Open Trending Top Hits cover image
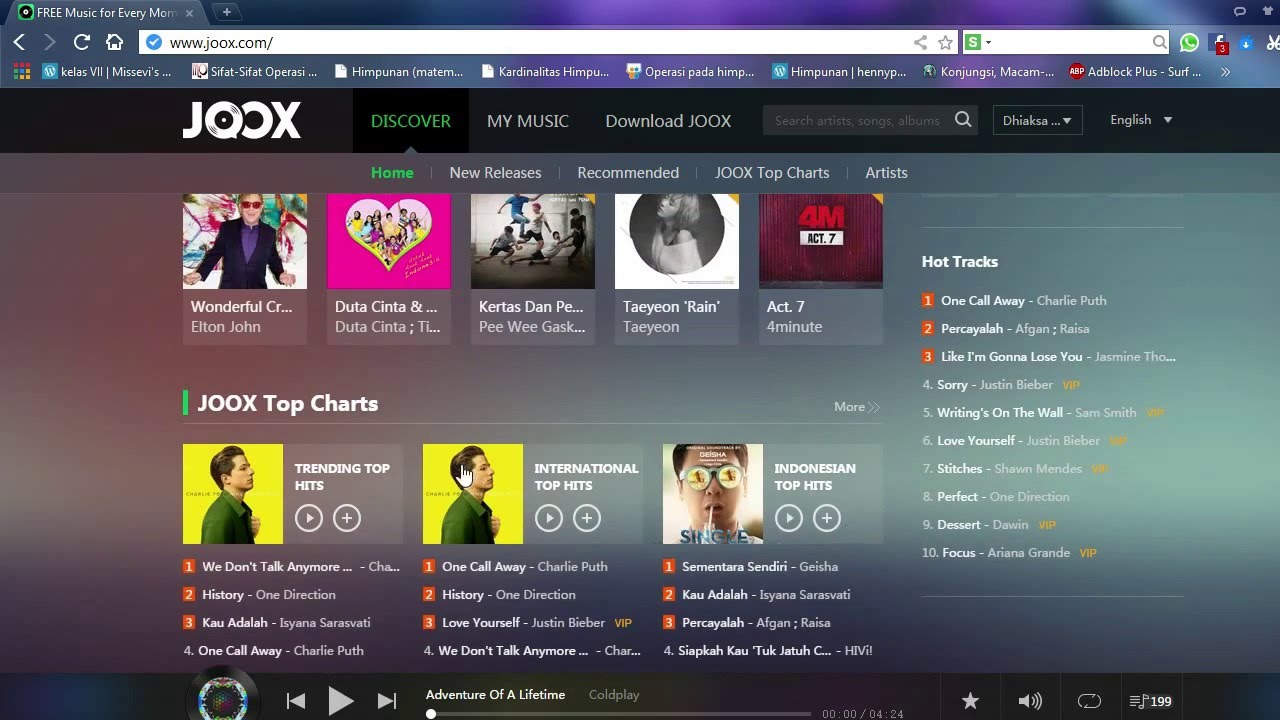1280x720 pixels. 233,494
